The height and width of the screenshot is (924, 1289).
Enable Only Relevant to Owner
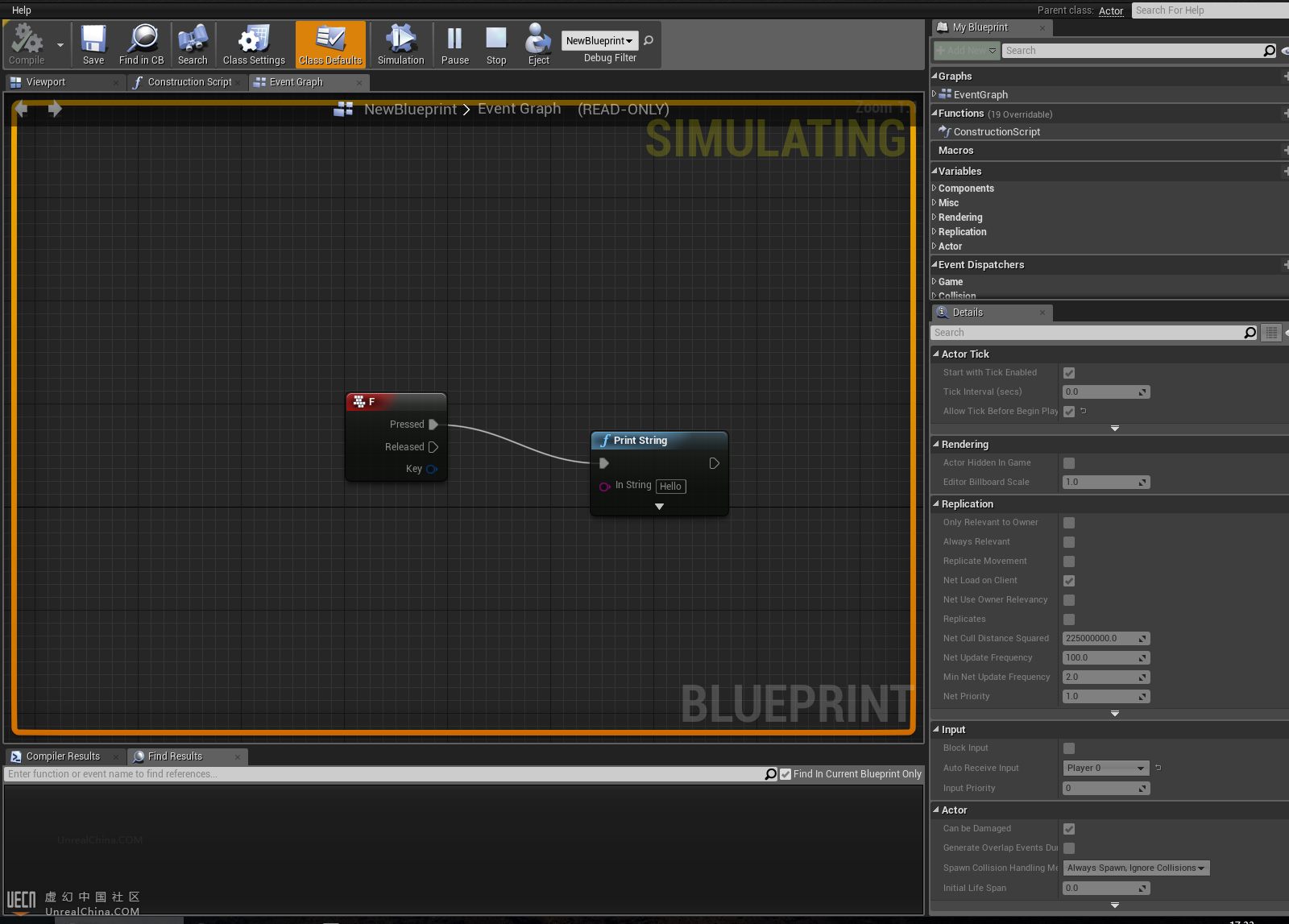click(x=1069, y=523)
